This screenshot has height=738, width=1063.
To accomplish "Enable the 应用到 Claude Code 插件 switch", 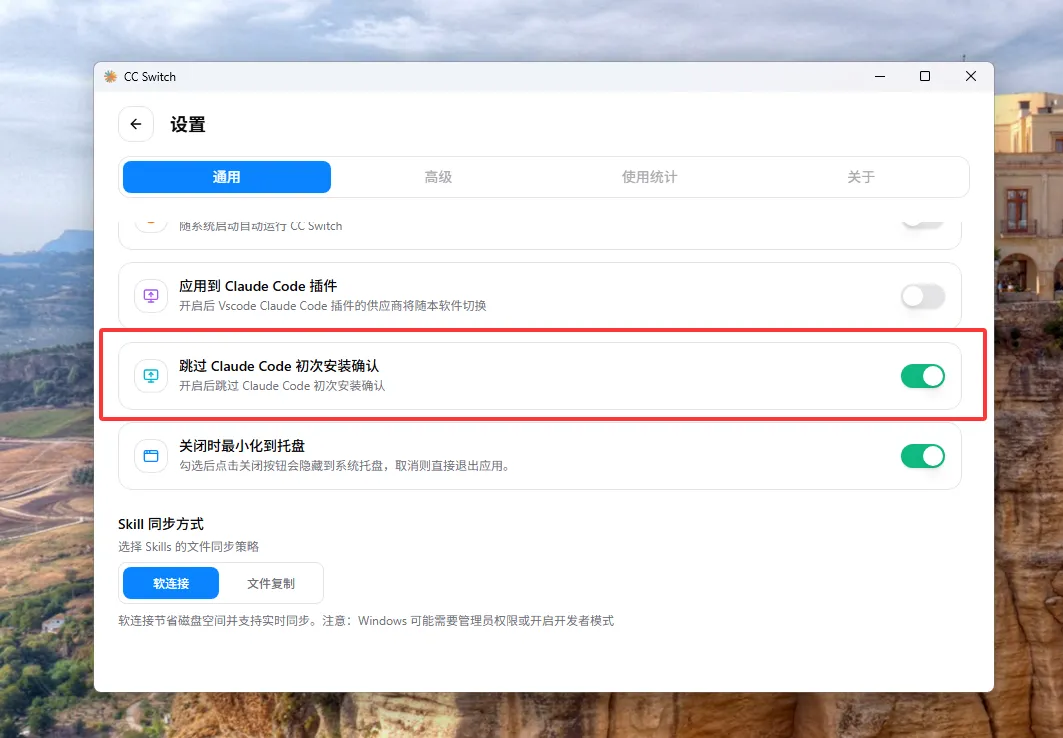I will pyautogui.click(x=922, y=296).
